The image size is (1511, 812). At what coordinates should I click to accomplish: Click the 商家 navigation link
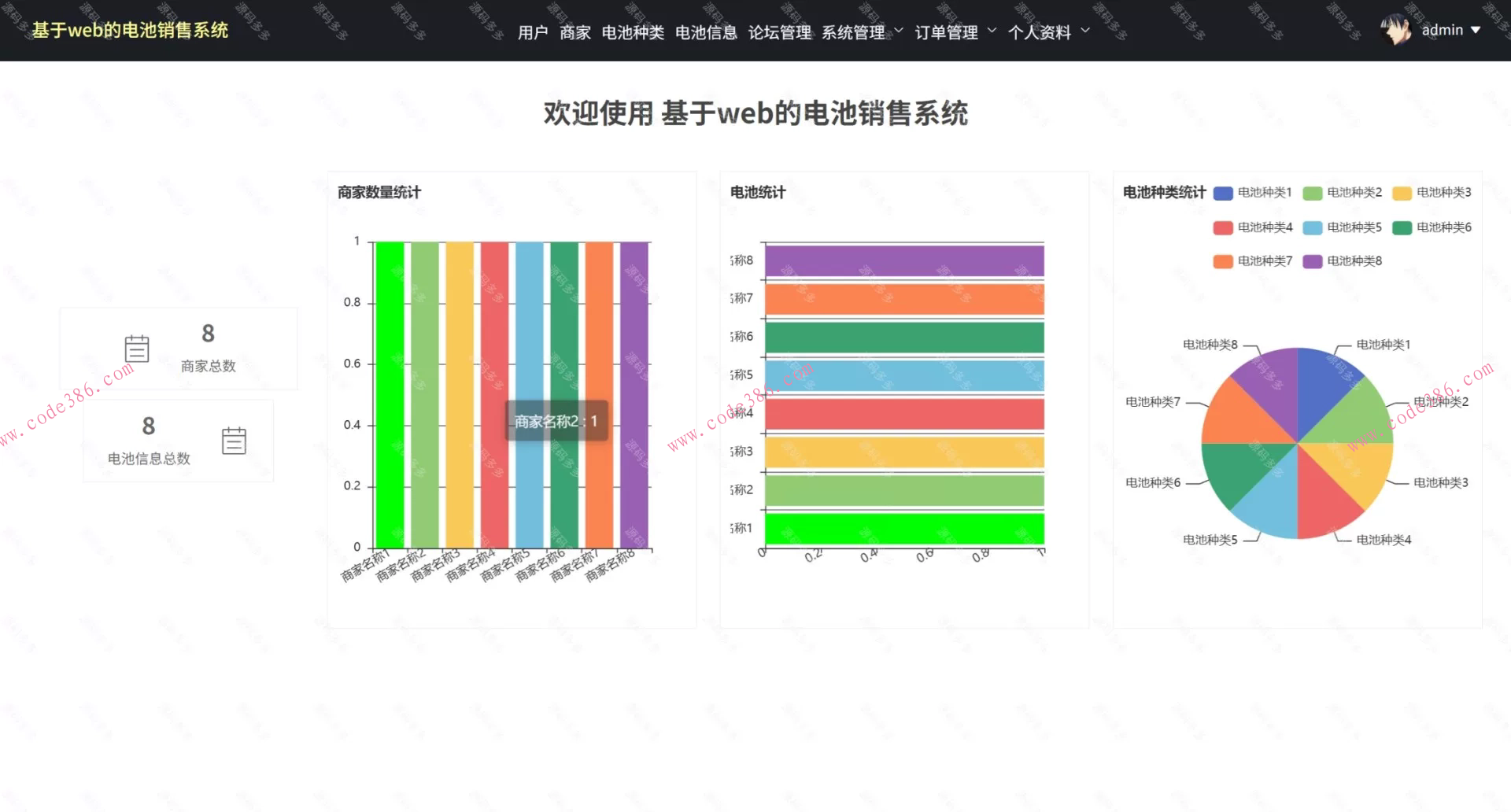[x=575, y=32]
